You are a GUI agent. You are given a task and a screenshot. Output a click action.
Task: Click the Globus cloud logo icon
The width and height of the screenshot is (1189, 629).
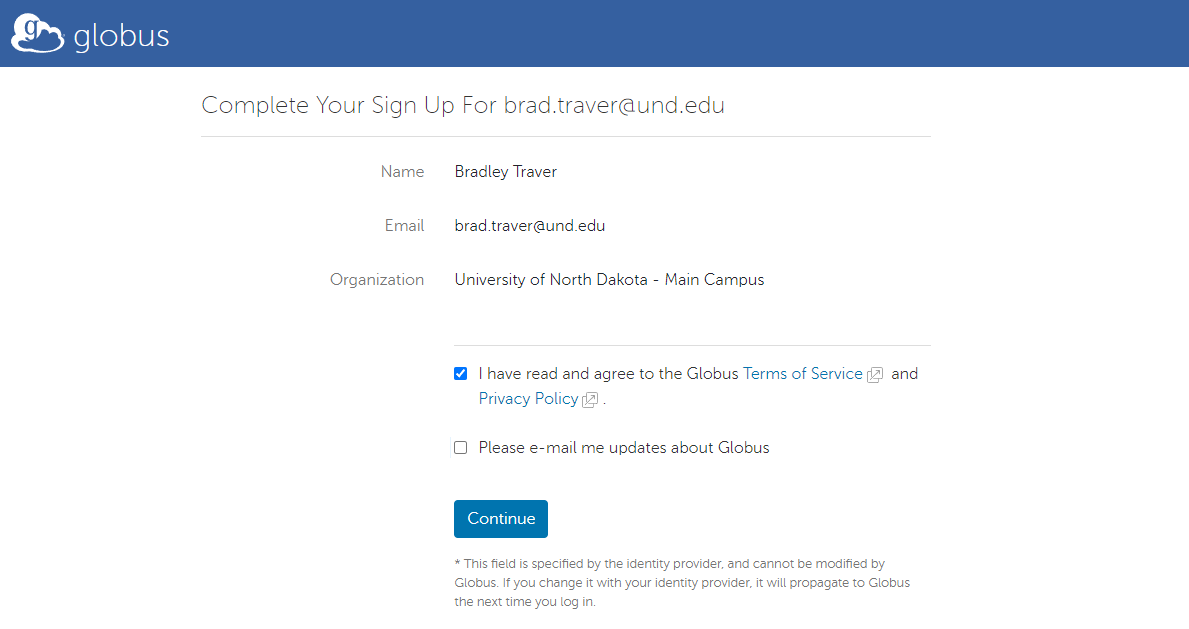(x=37, y=34)
